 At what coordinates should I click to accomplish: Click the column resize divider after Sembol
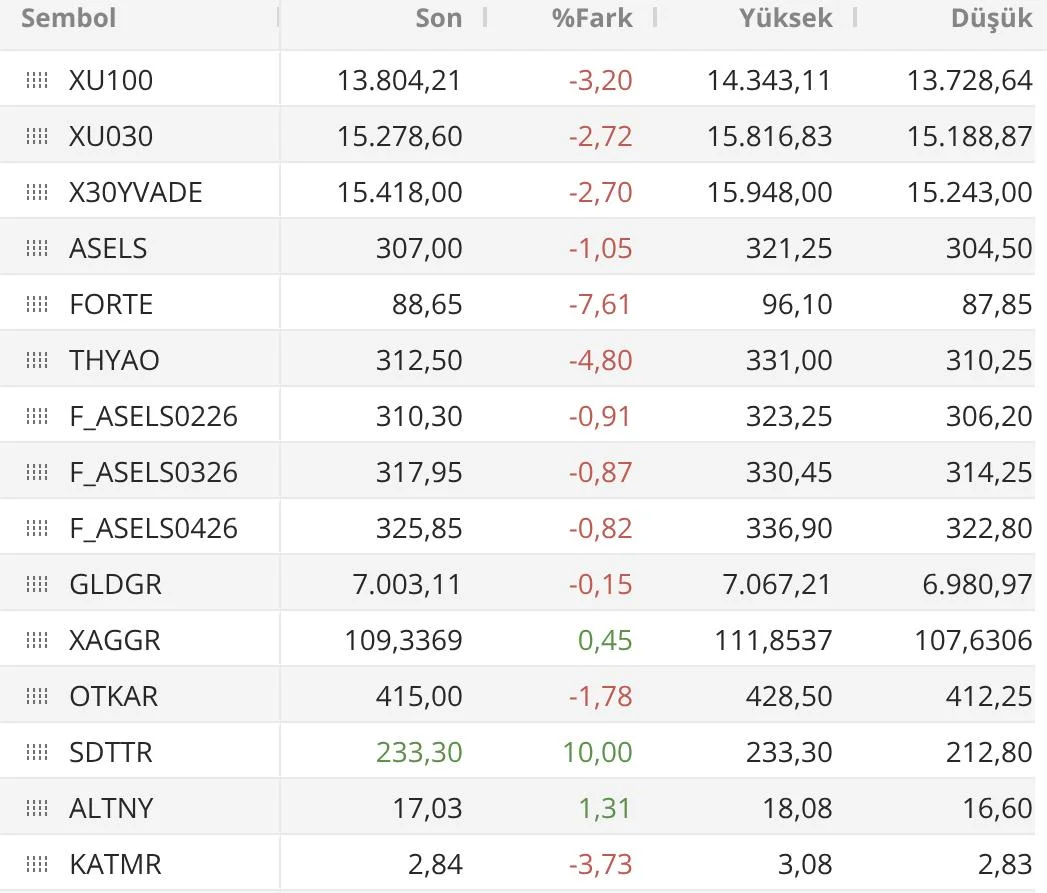tap(279, 18)
